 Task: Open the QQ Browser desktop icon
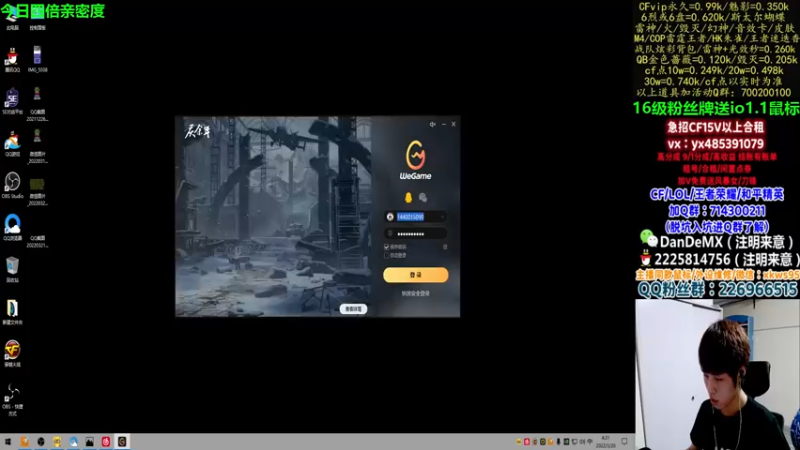click(x=12, y=228)
